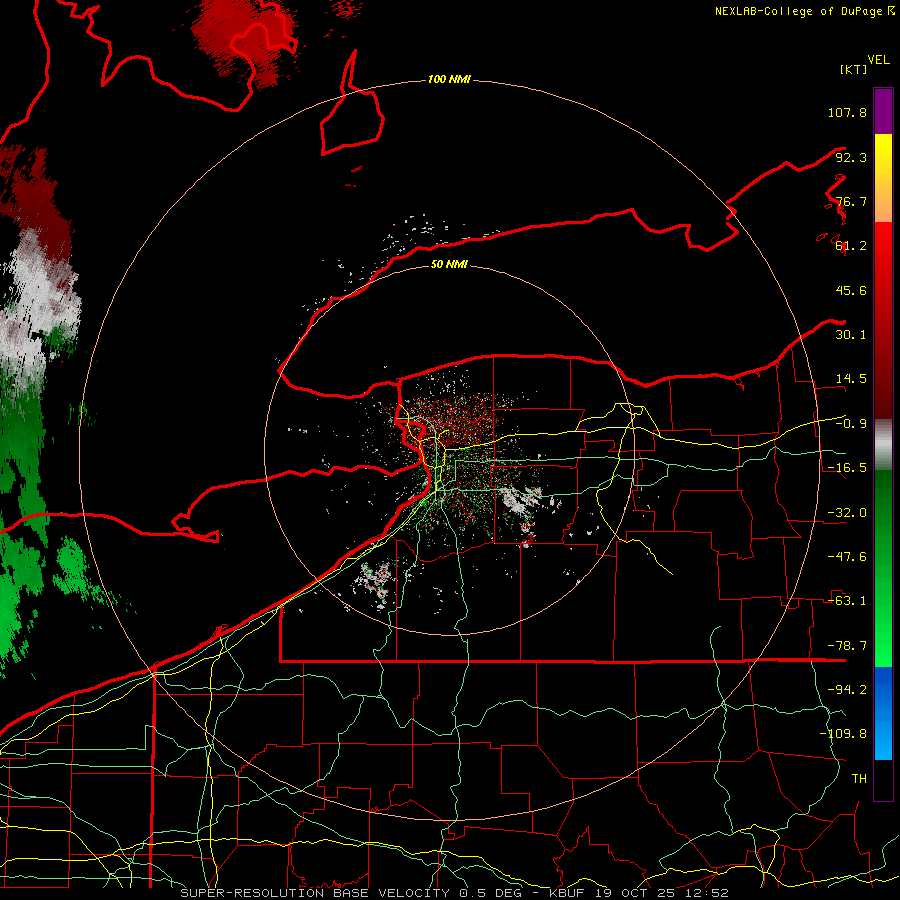Click the -78.7 legend value
This screenshot has height=900, width=900.
tap(847, 646)
